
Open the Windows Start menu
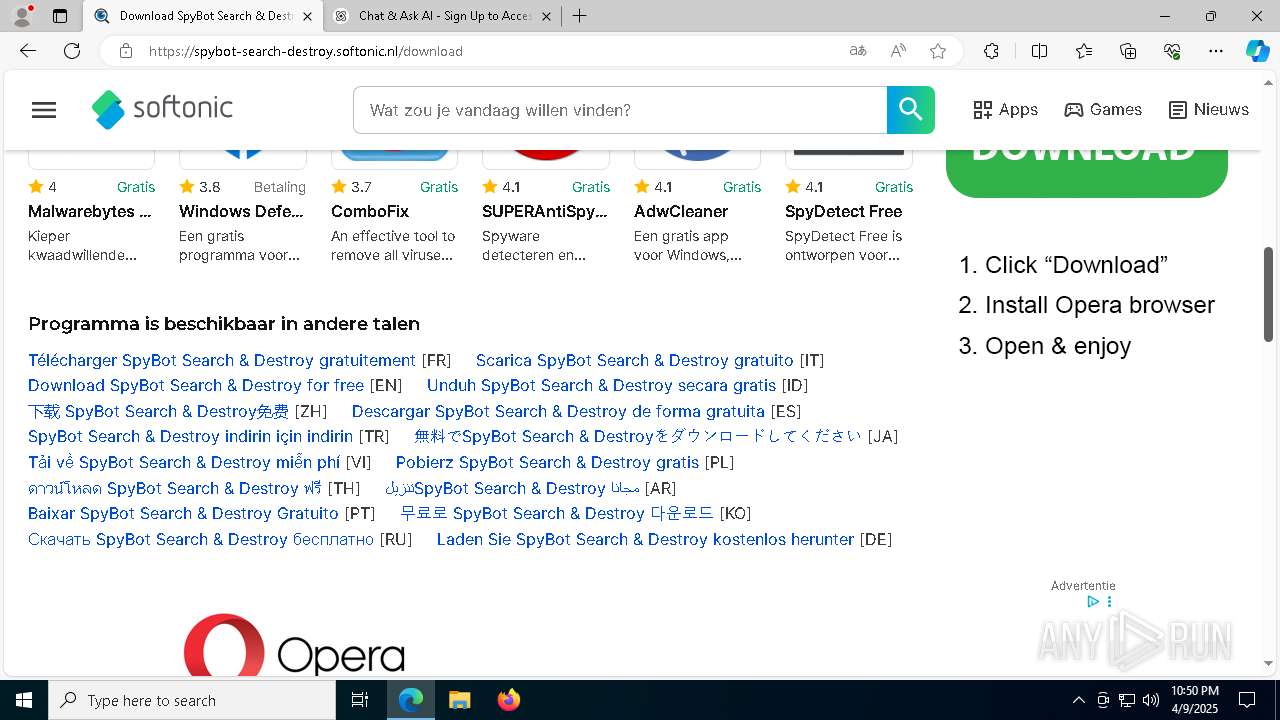24,700
